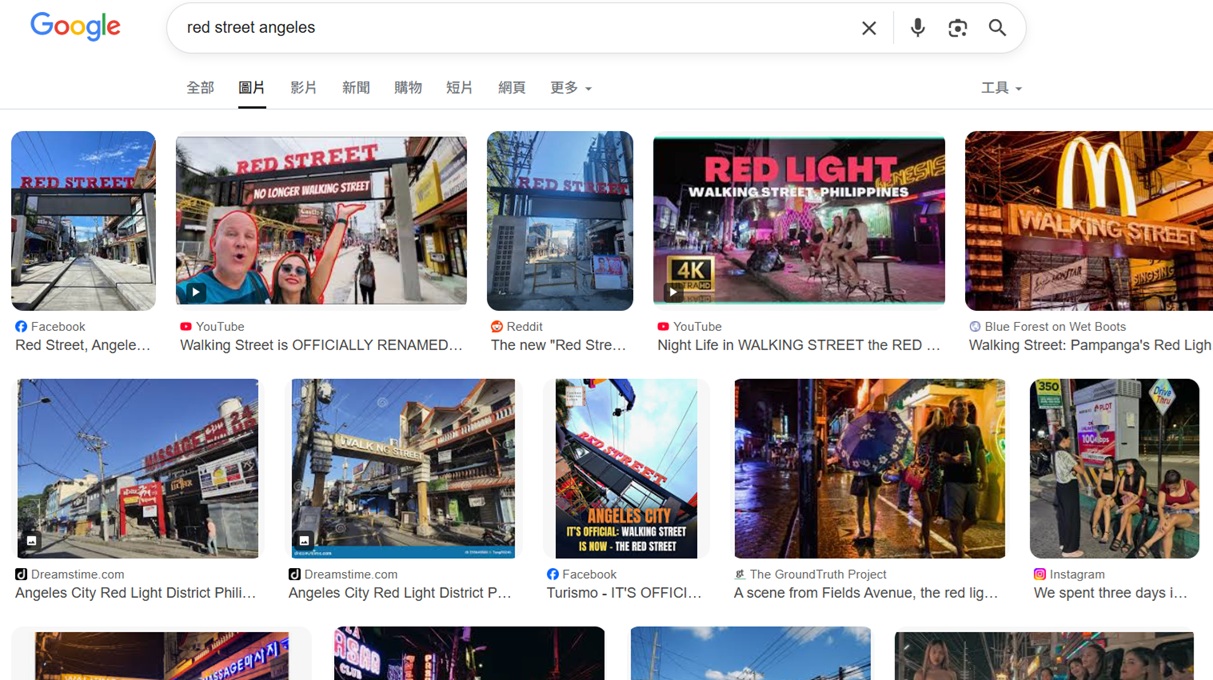Image resolution: width=1213 pixels, height=680 pixels.
Task: Open 'Turismo - IT'S OFFICI…' link
Action: click(624, 593)
